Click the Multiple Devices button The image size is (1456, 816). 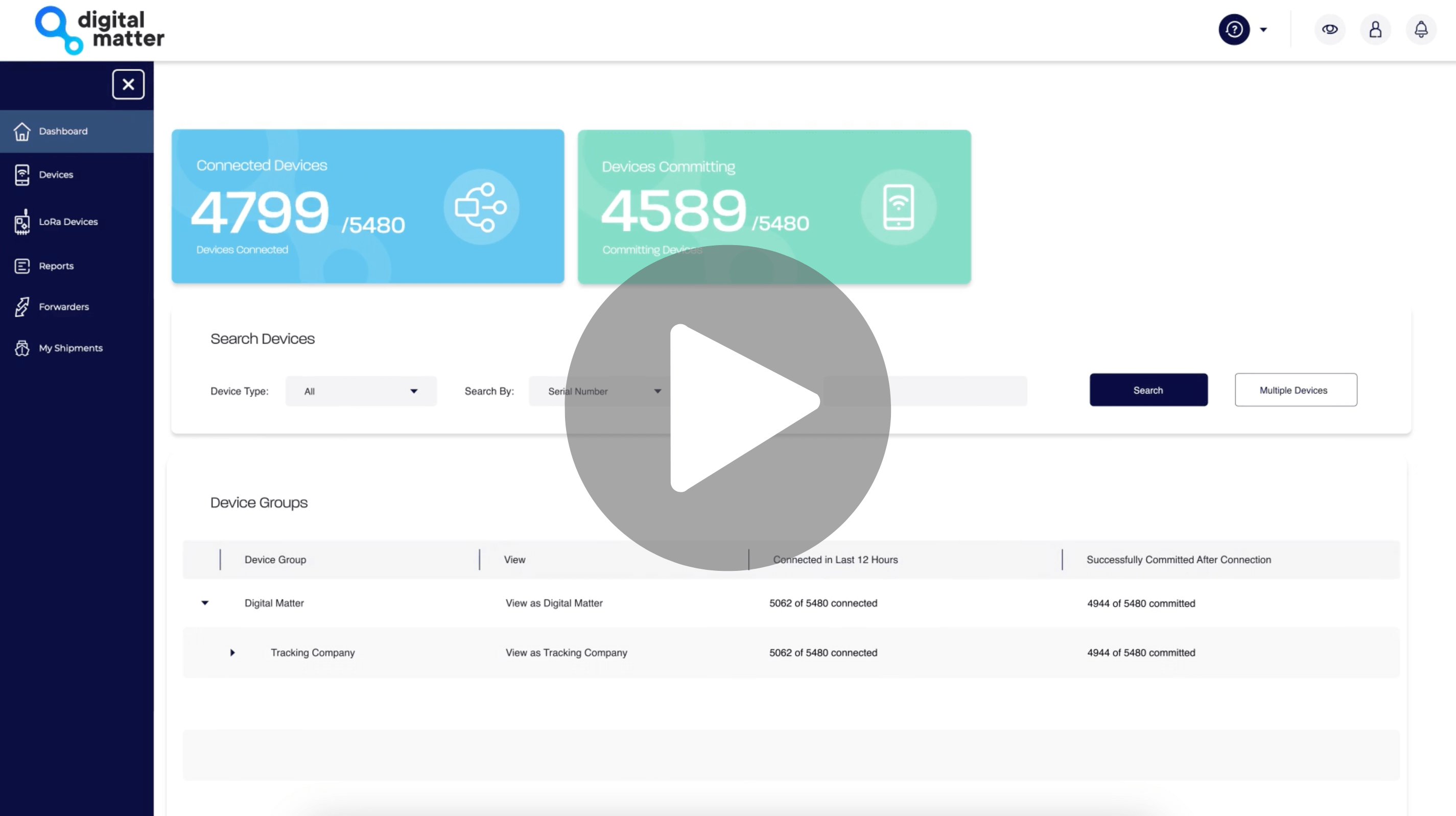(1295, 390)
